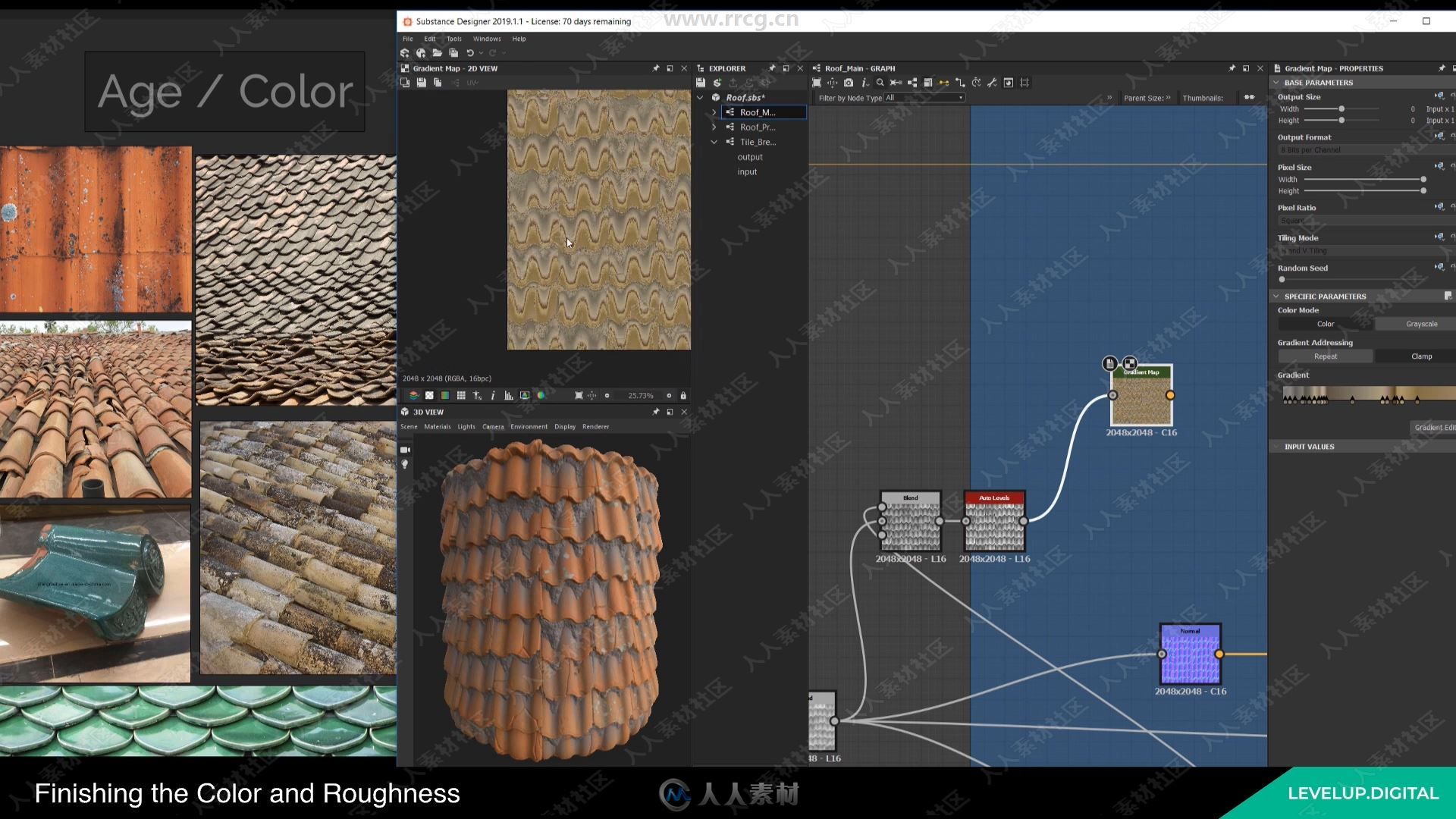
Task: Expand the Tile_Bre node in Explorer
Action: [x=714, y=142]
